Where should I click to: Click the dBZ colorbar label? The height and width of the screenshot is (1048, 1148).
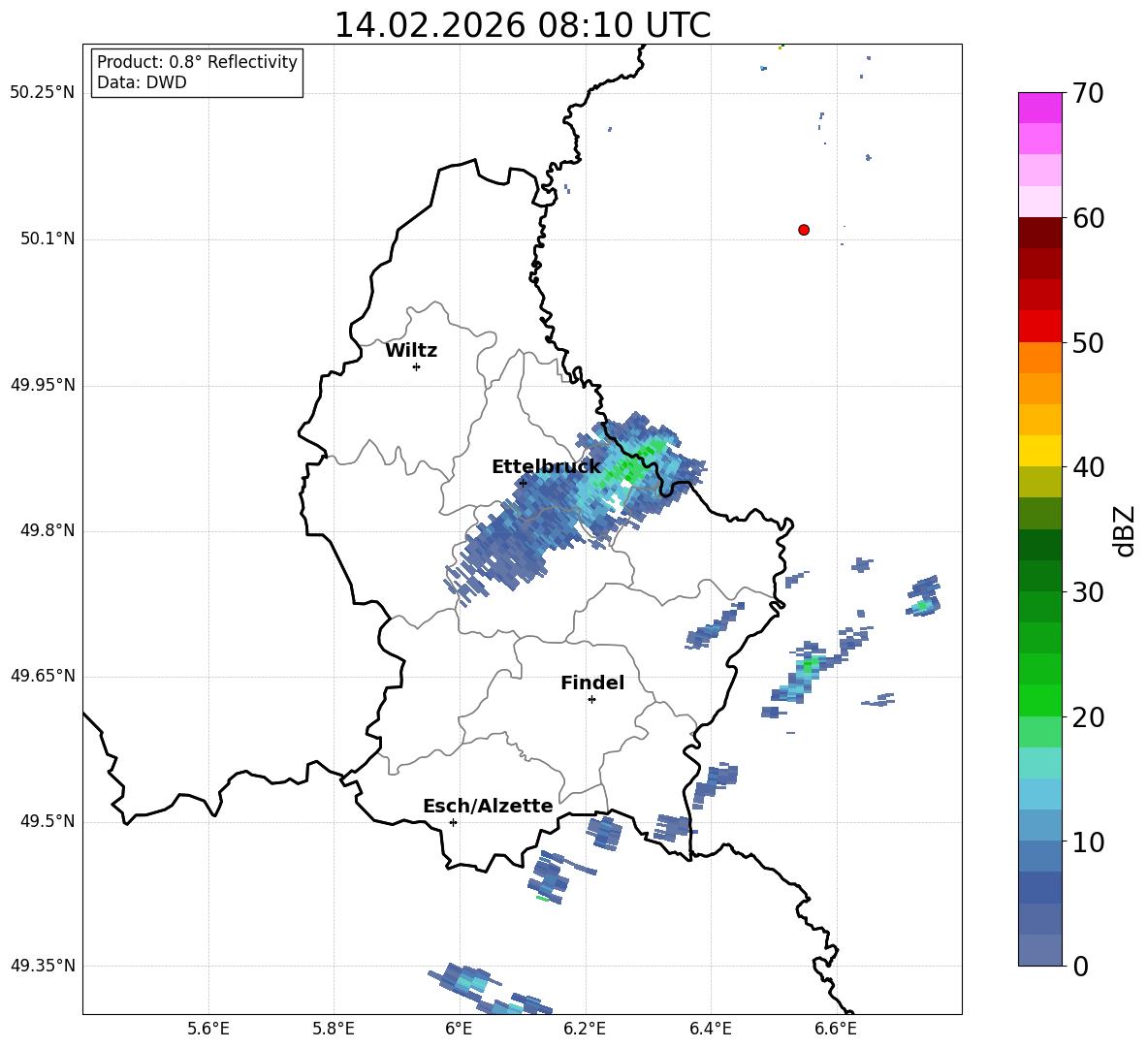point(1126,530)
